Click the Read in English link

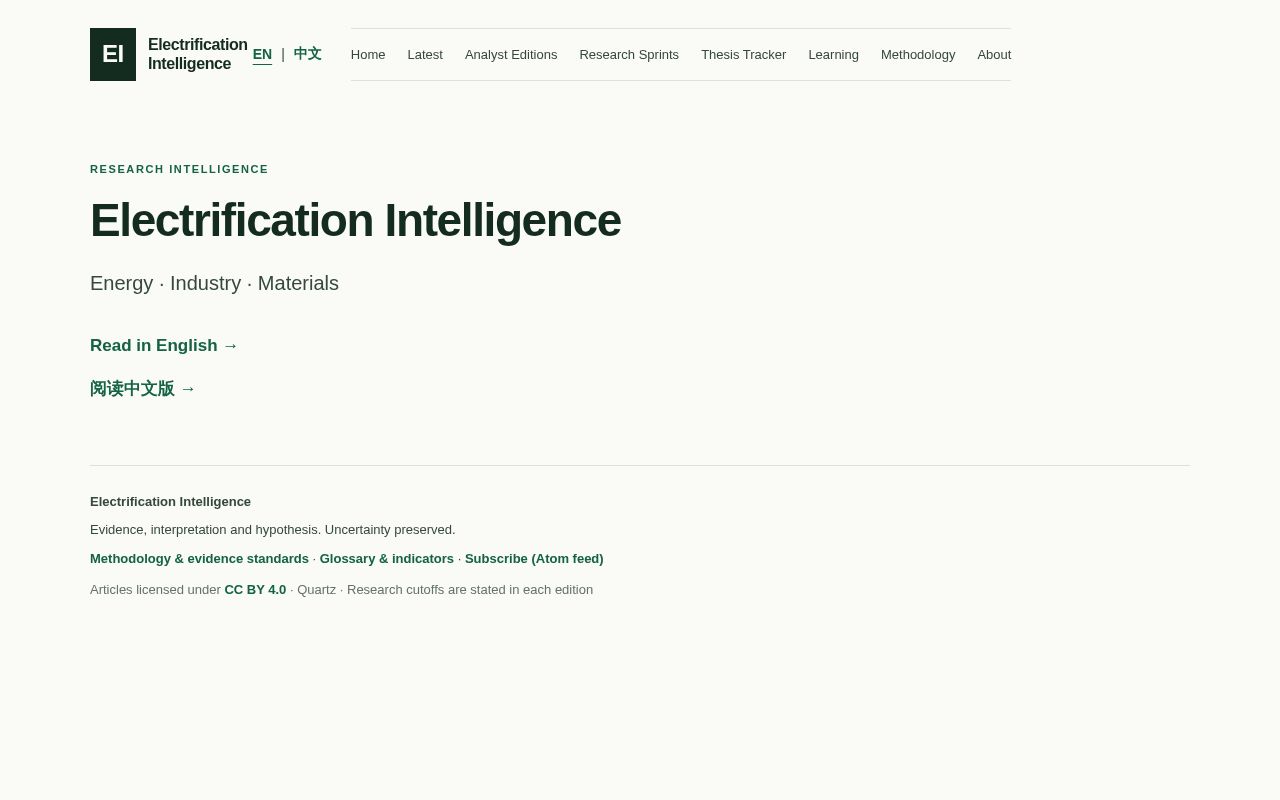coord(164,346)
